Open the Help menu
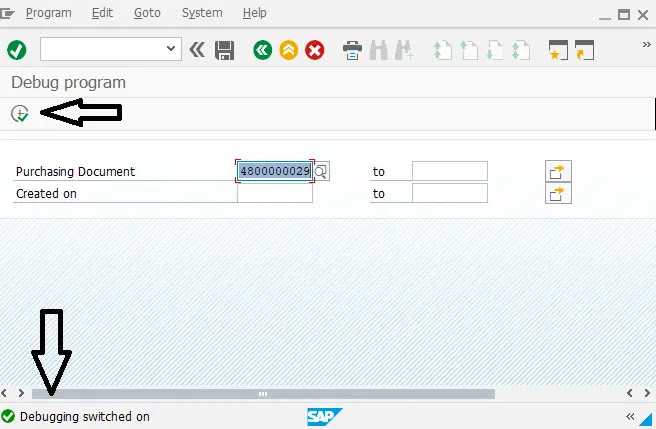The image size is (656, 429). click(254, 13)
